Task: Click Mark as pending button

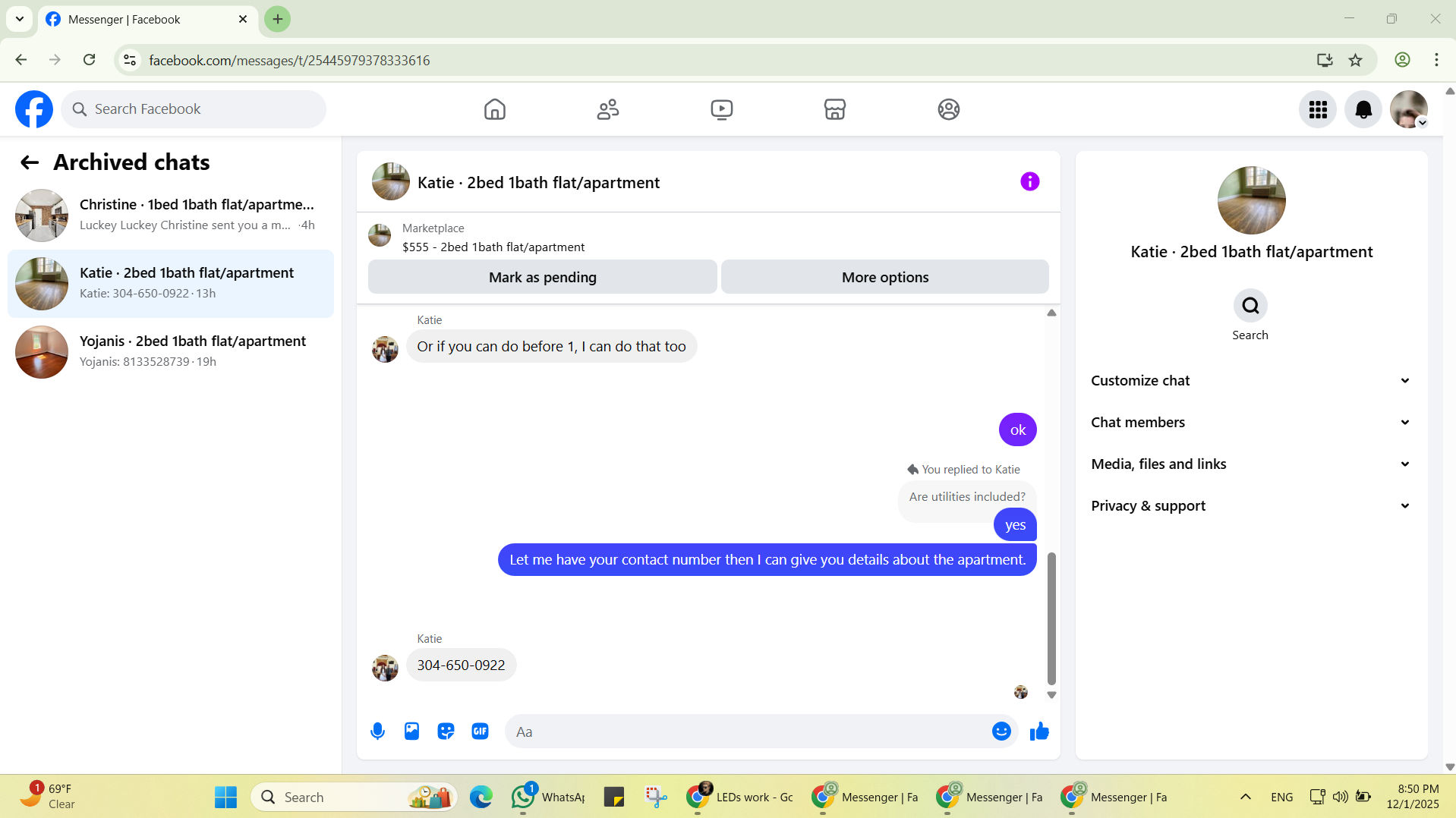Action: point(543,277)
